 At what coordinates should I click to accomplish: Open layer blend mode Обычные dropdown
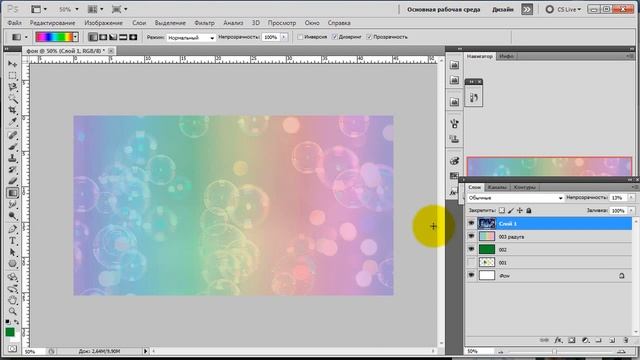click(515, 198)
